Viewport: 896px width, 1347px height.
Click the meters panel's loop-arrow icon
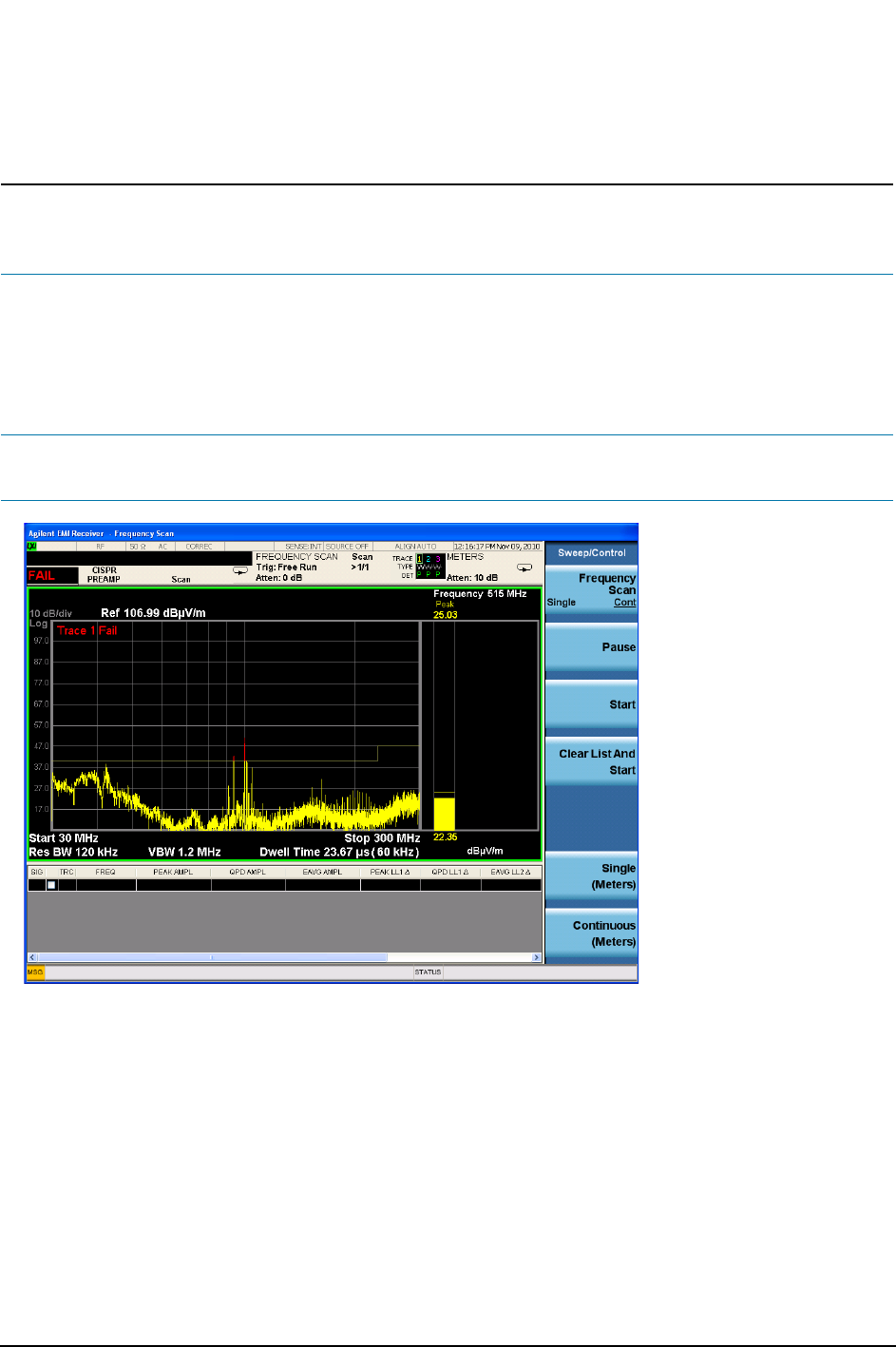pos(524,568)
